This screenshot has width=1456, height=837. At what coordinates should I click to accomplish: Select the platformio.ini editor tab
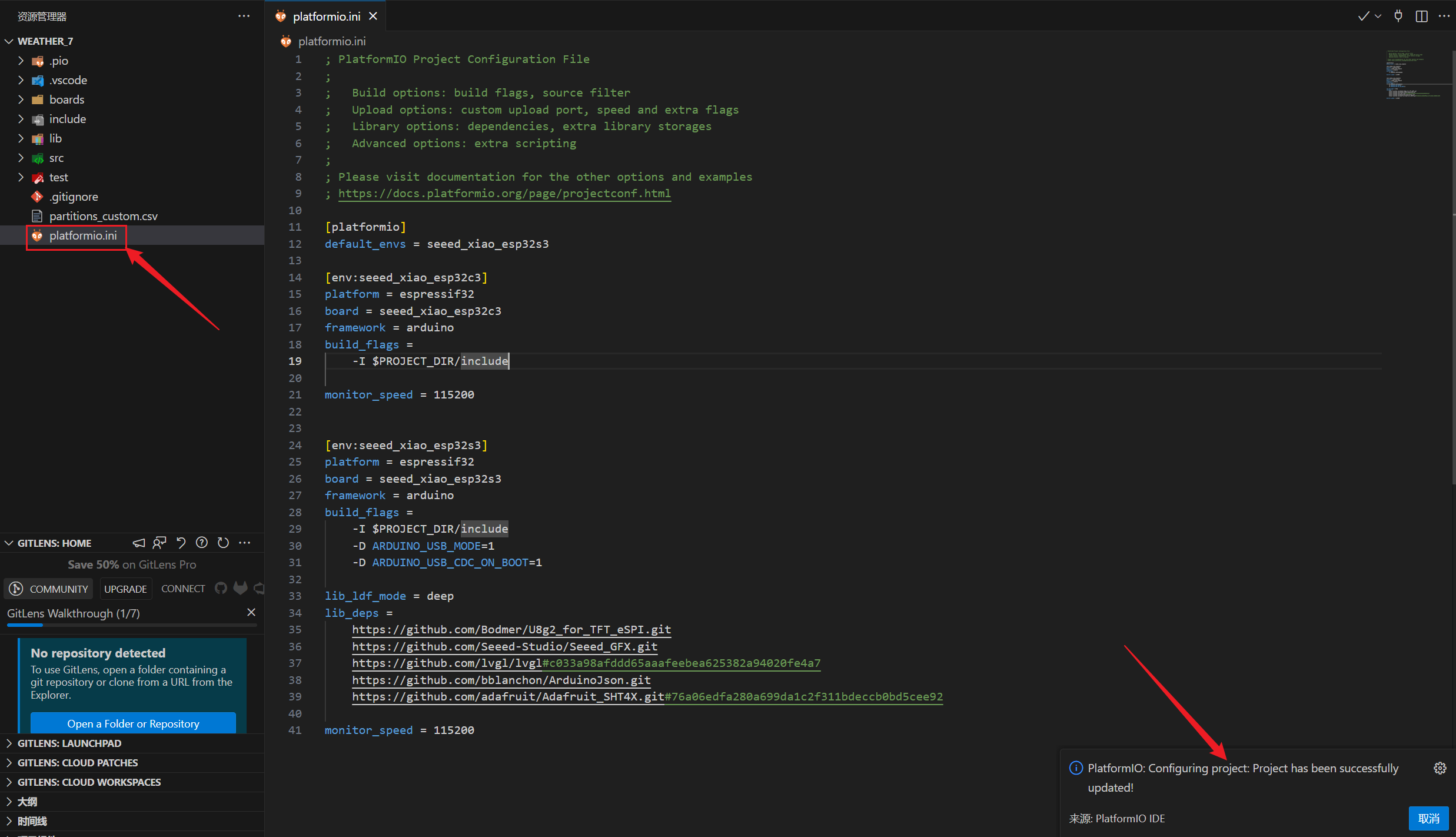point(327,16)
